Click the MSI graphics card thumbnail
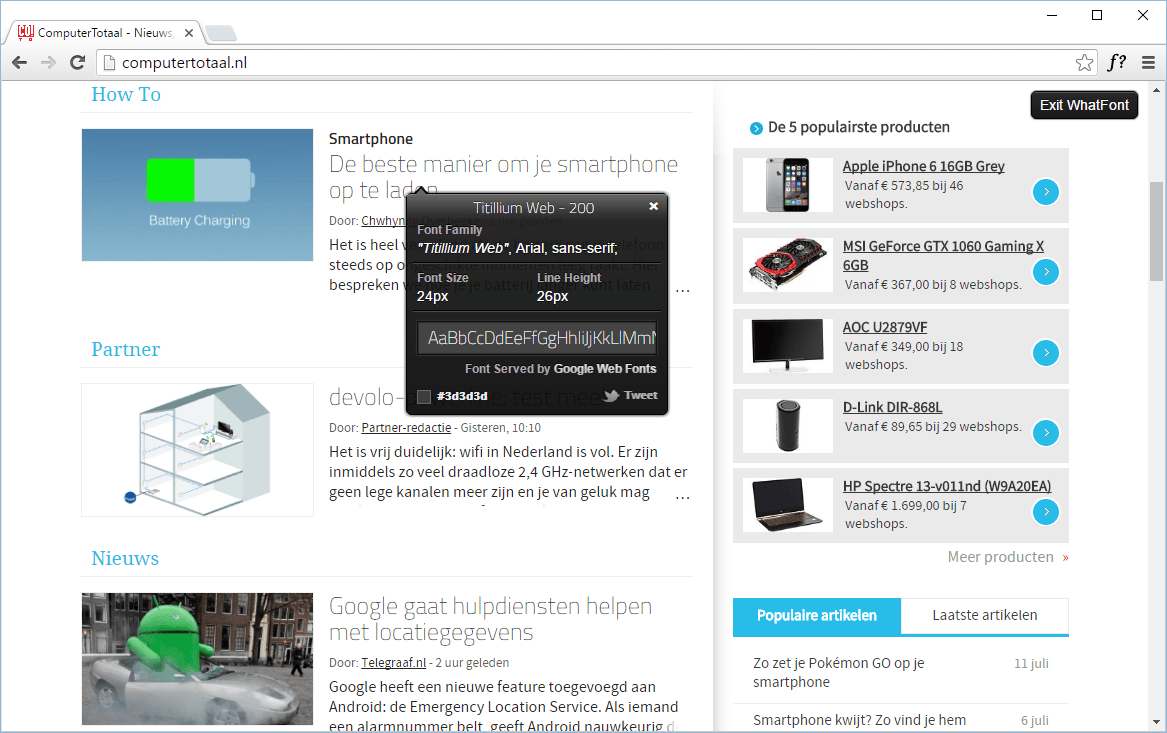1167x733 pixels. point(787,265)
